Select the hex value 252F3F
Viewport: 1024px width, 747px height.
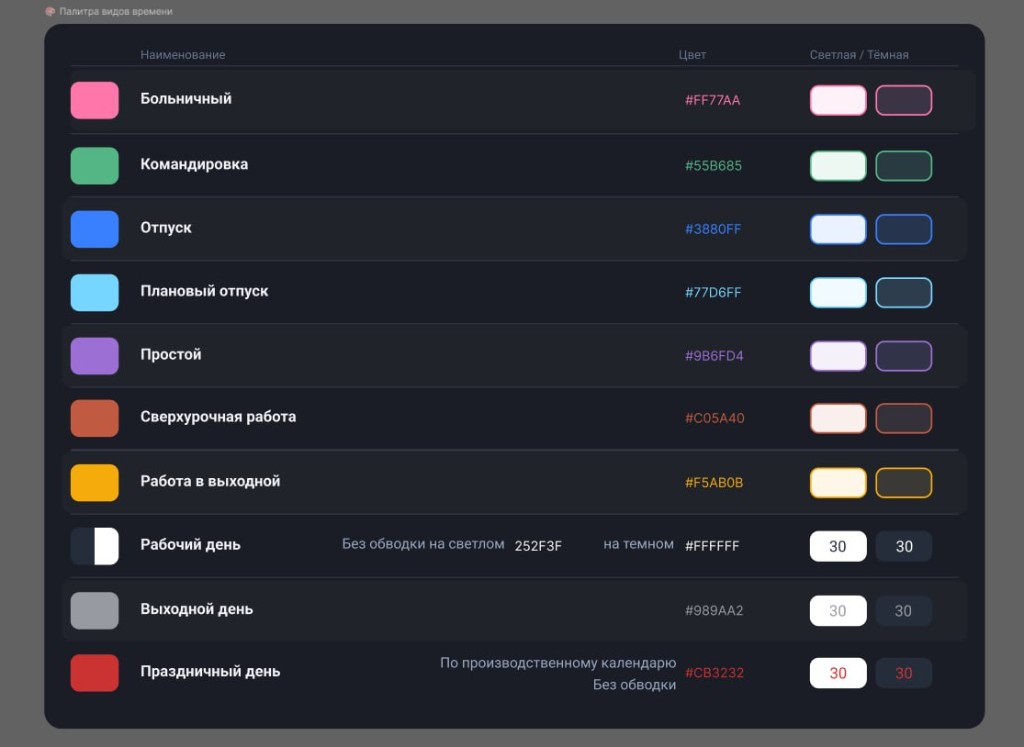tap(538, 546)
